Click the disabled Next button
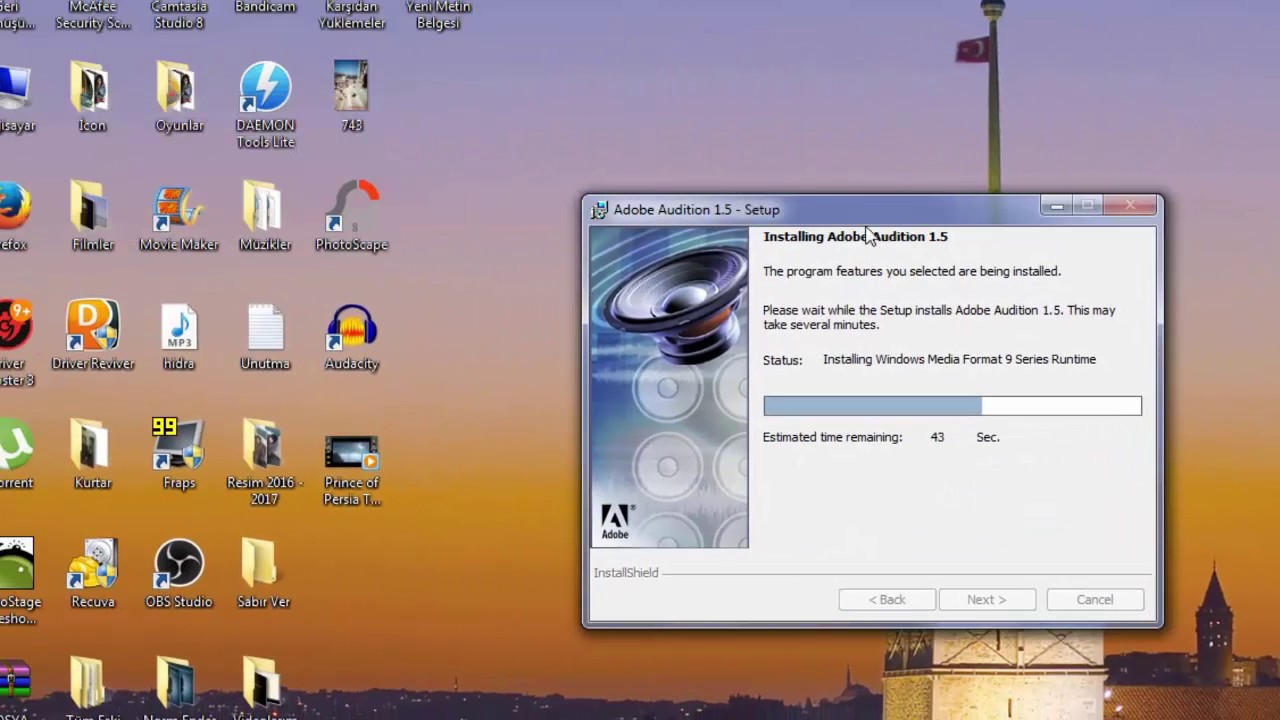The width and height of the screenshot is (1280, 720). point(986,599)
